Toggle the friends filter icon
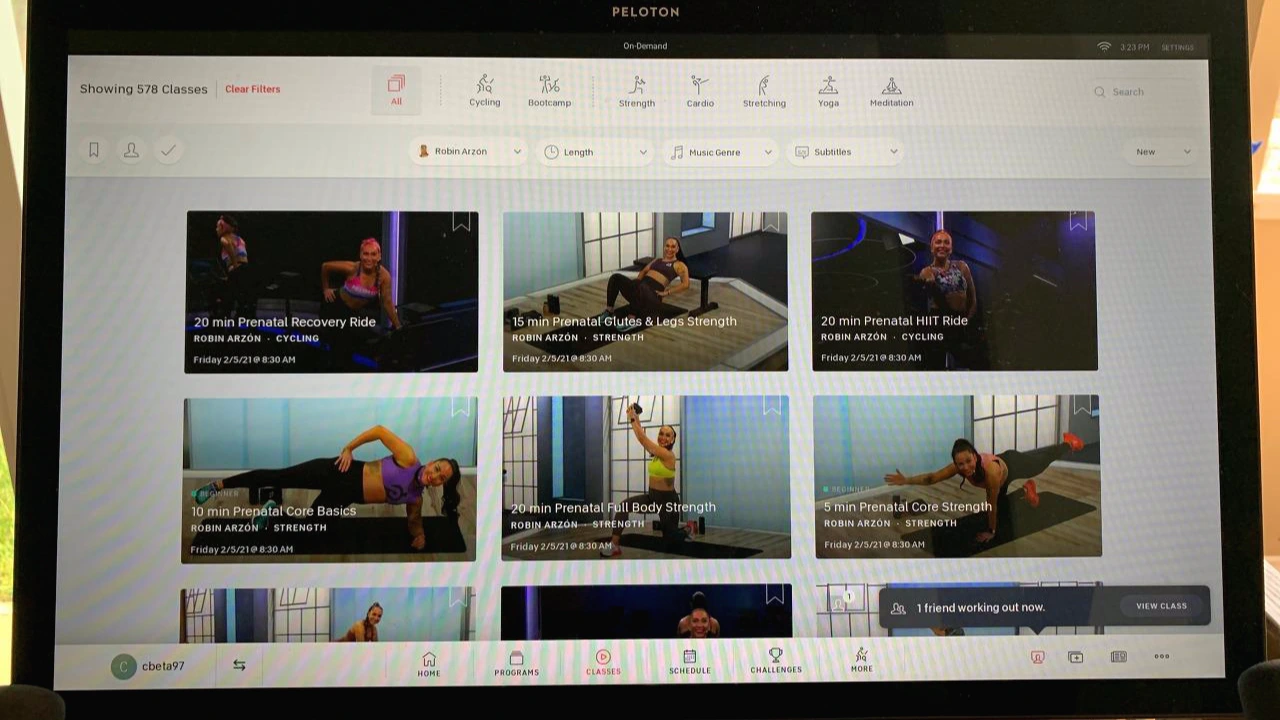This screenshot has height=720, width=1280. pyautogui.click(x=131, y=150)
